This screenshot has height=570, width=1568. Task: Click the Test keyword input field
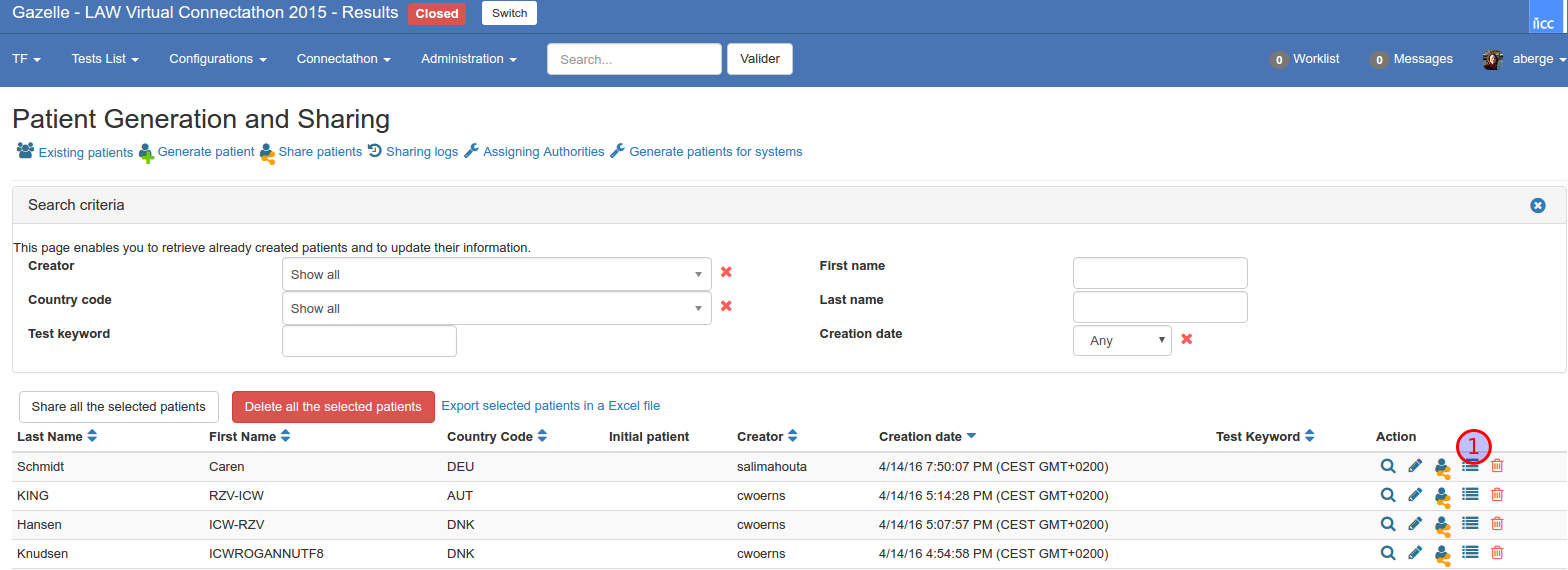[369, 341]
